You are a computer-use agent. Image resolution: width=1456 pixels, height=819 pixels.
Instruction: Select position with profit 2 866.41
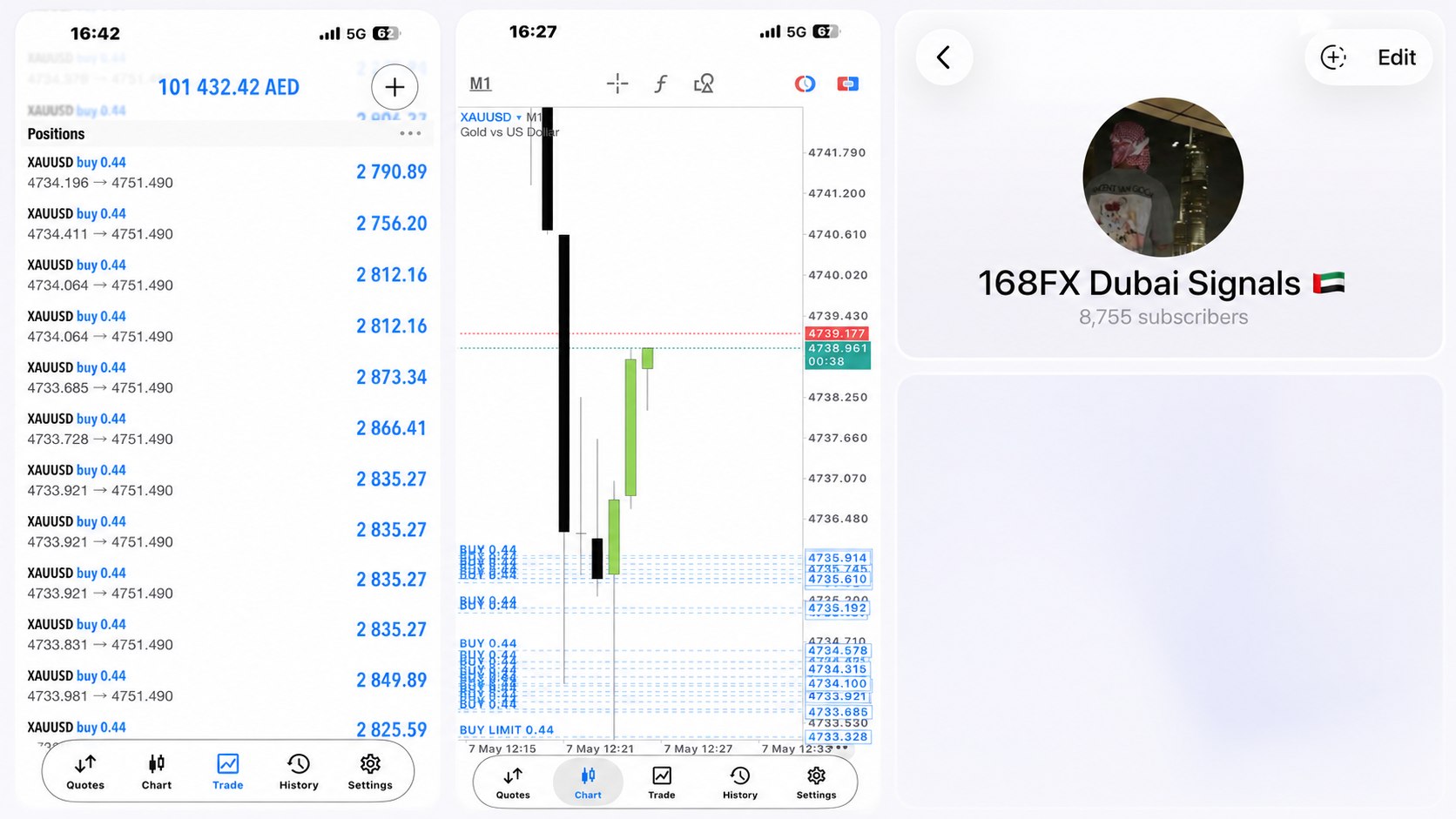pyautogui.click(x=226, y=429)
